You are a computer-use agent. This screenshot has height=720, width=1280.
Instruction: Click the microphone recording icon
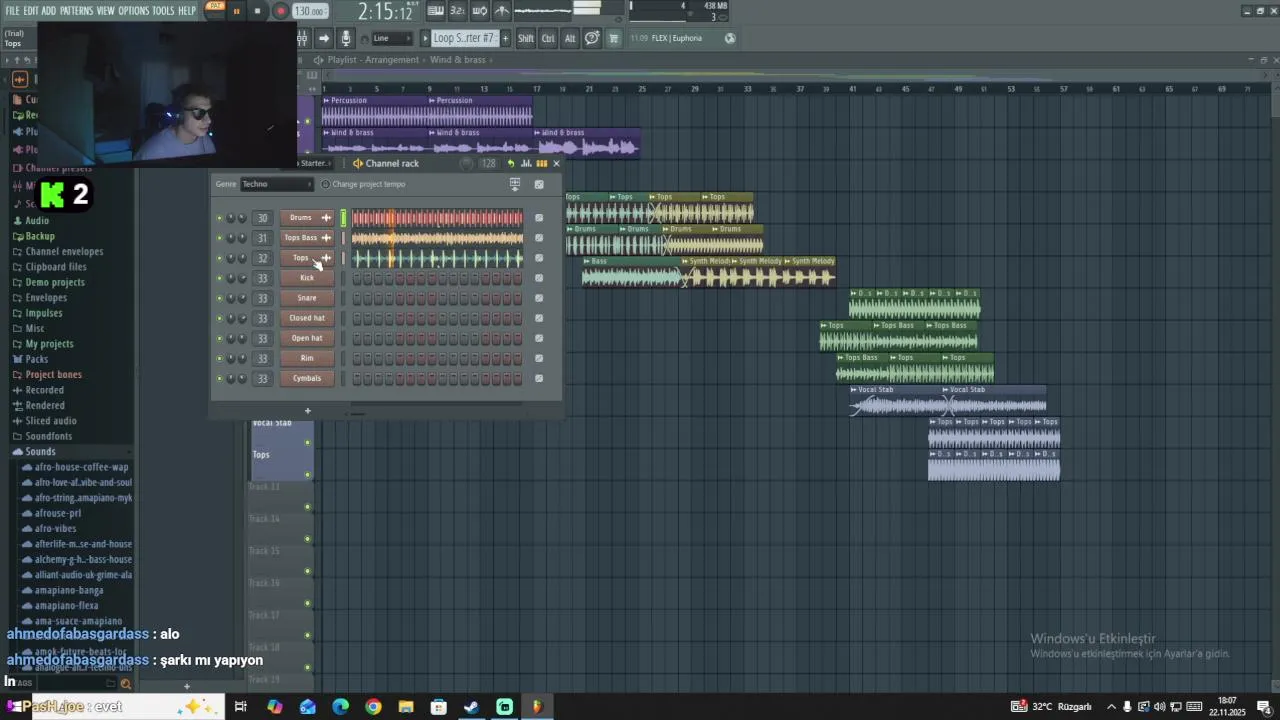(346, 38)
